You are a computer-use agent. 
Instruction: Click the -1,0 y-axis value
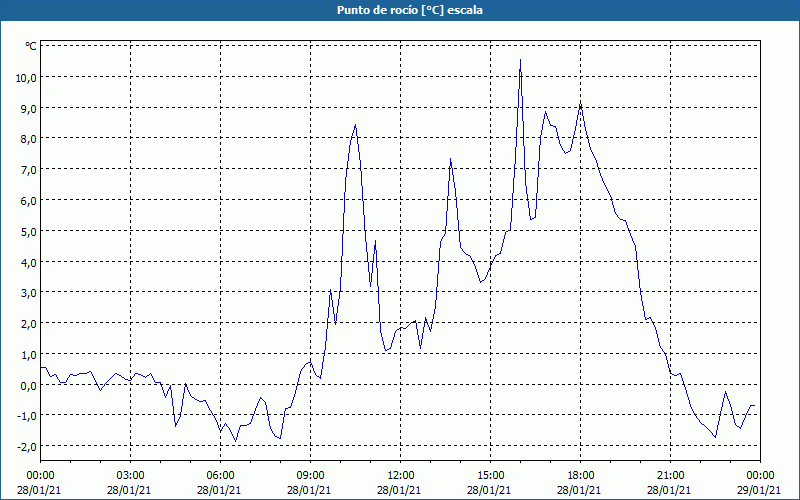coord(27,415)
